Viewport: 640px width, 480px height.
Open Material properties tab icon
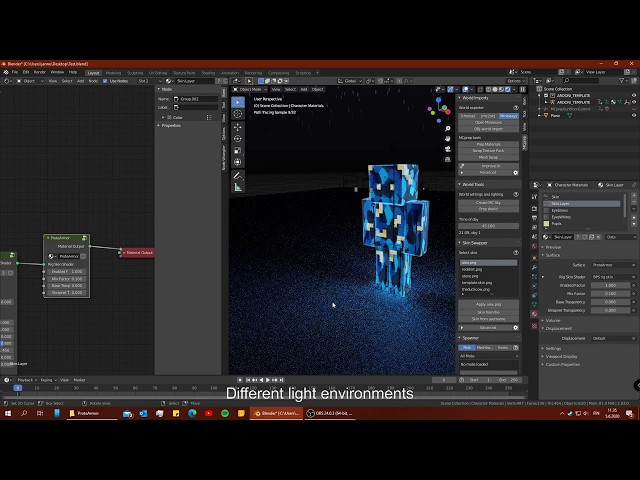[x=534, y=314]
